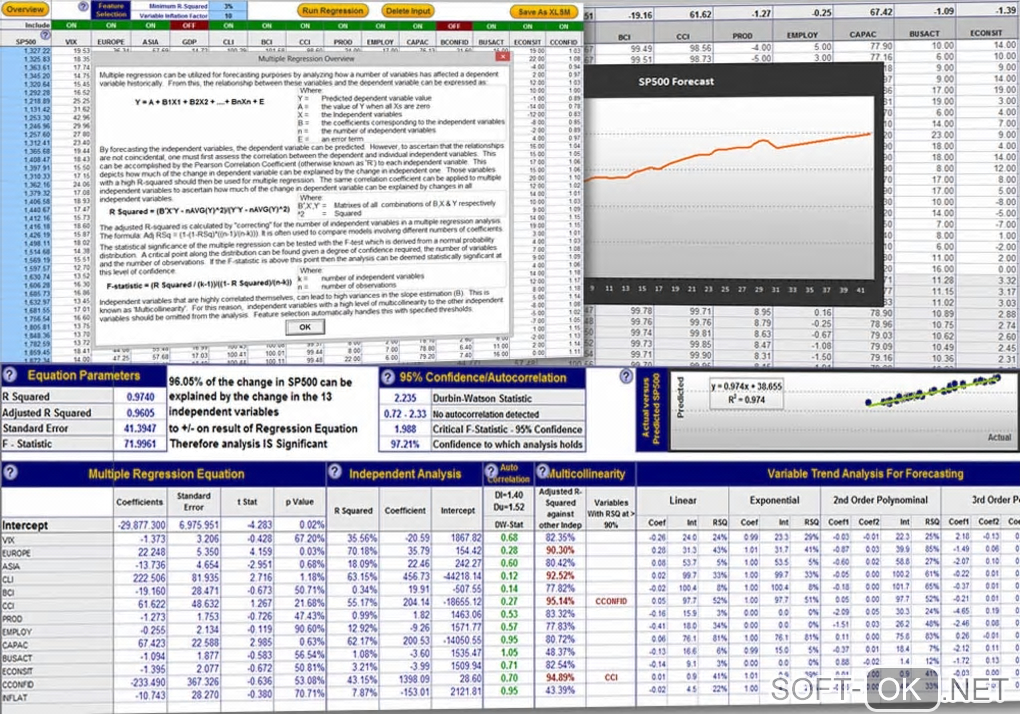Image resolution: width=1020 pixels, height=714 pixels.
Task: Open help icon beside Auto Correlation header
Action: (x=492, y=473)
